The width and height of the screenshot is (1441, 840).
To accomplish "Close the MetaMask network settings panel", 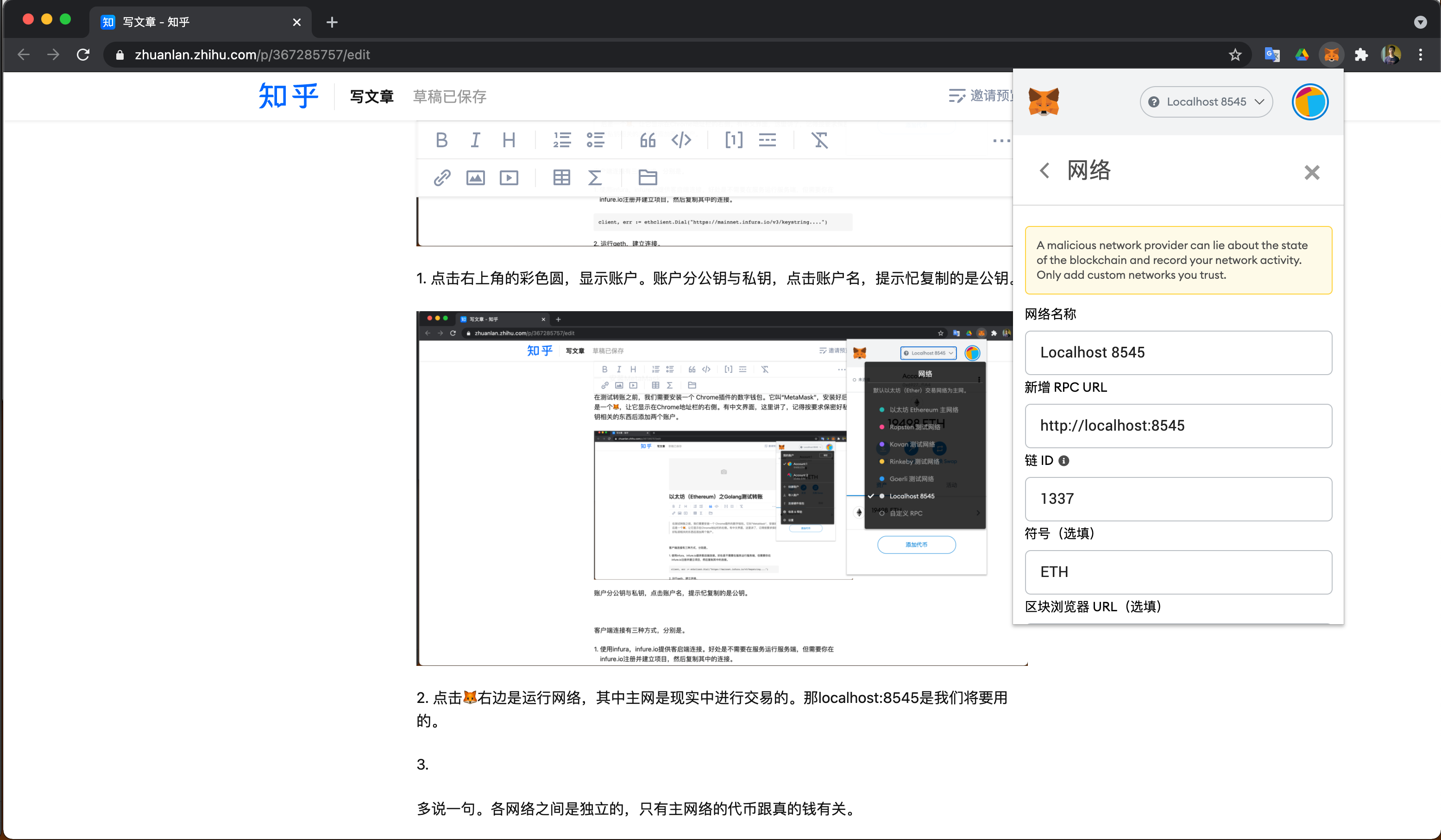I will tap(1311, 172).
